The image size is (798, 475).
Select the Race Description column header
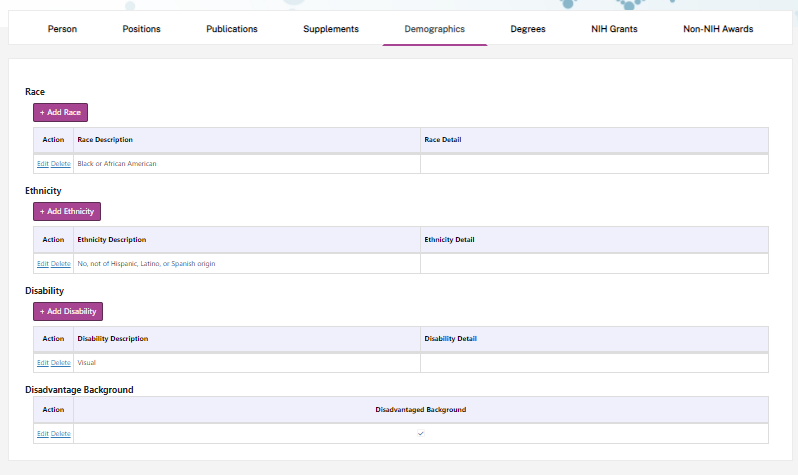pyautogui.click(x=247, y=140)
